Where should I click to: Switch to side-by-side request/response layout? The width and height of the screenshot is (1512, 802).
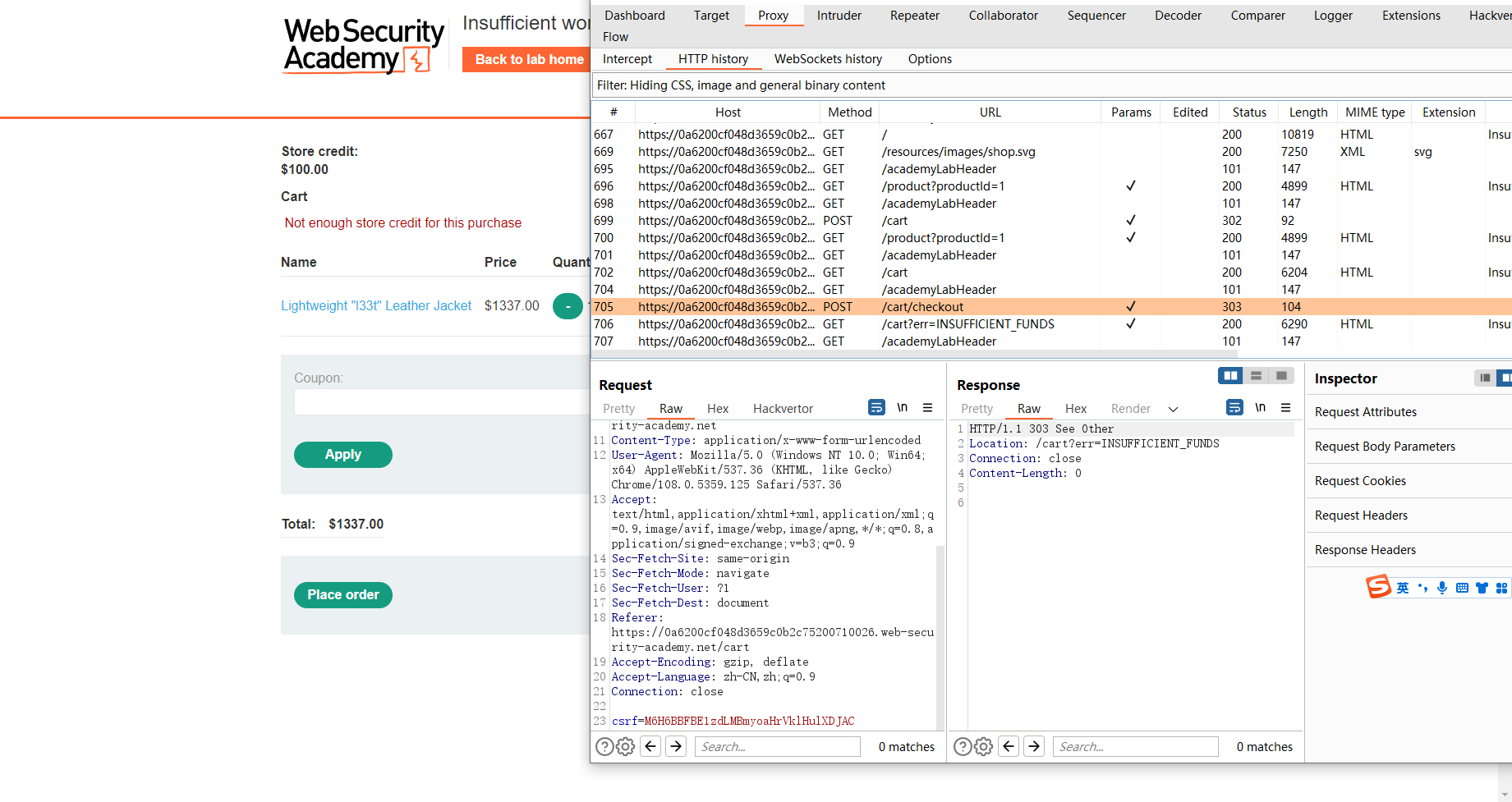pyautogui.click(x=1230, y=375)
